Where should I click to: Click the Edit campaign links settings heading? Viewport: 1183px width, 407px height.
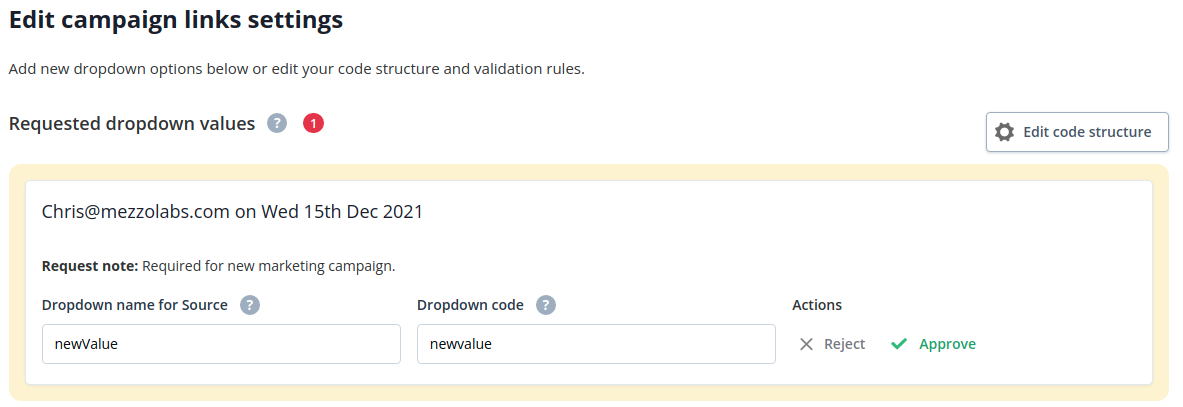point(176,20)
